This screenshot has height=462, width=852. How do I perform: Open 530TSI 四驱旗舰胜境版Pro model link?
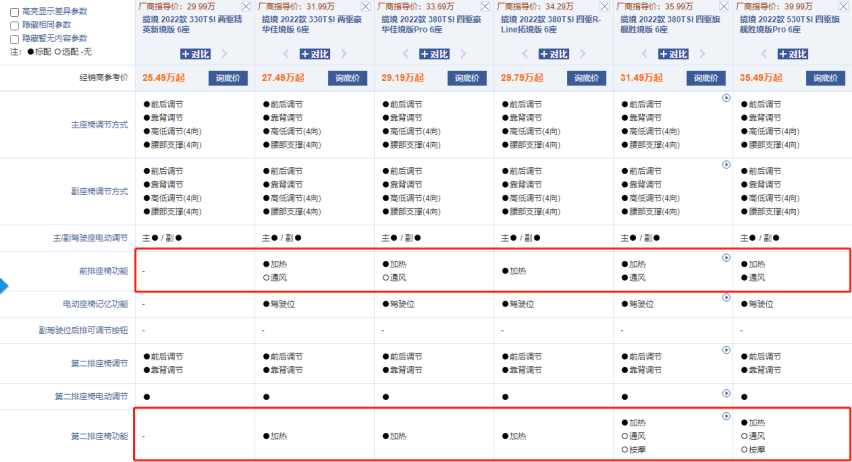coord(790,24)
